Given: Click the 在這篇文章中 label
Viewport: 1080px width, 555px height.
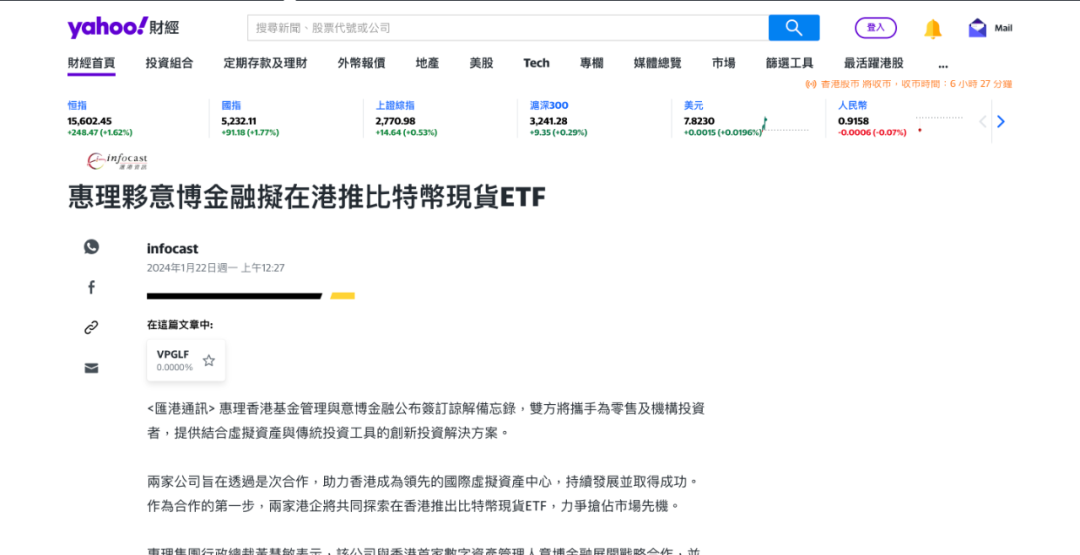Looking at the screenshot, I should [x=180, y=325].
